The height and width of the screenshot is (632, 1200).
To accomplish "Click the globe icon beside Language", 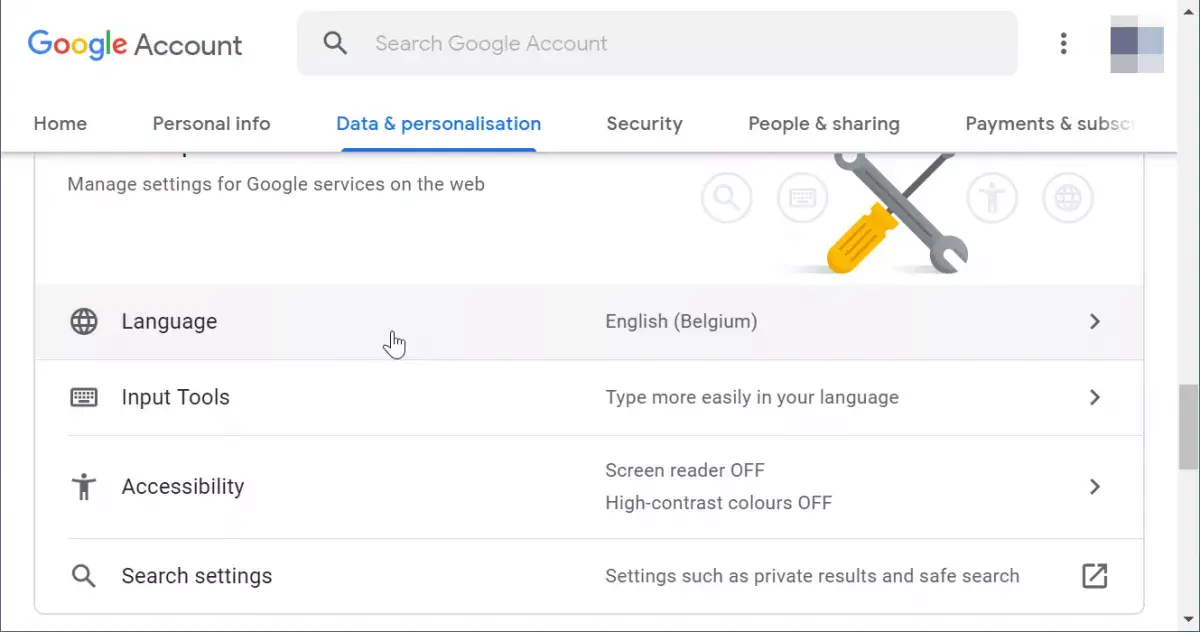I will tap(84, 322).
